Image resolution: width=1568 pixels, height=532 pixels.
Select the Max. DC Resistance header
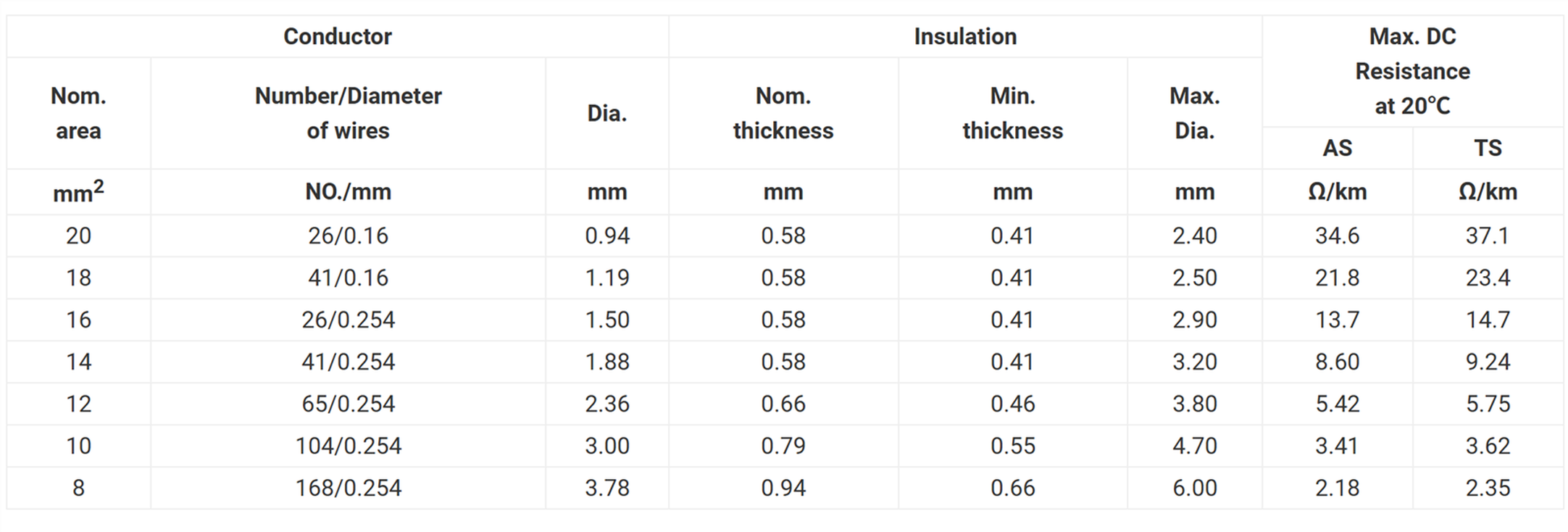pos(1412,71)
